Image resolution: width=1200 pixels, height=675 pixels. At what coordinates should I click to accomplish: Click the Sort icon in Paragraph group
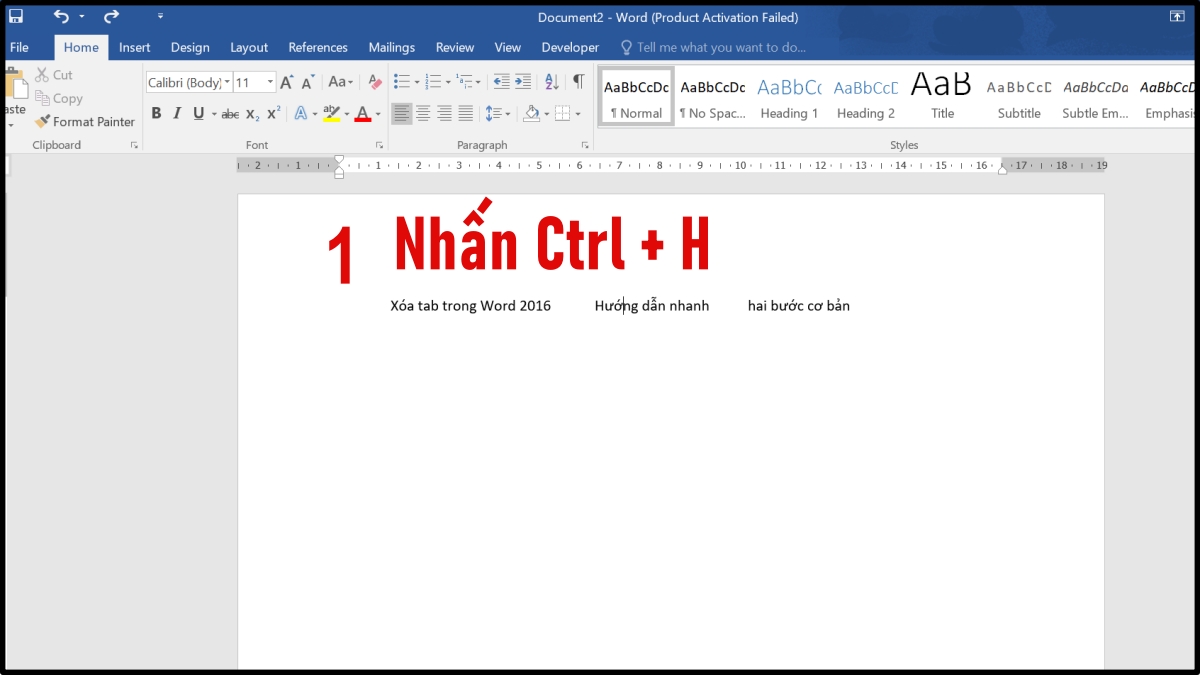[551, 82]
